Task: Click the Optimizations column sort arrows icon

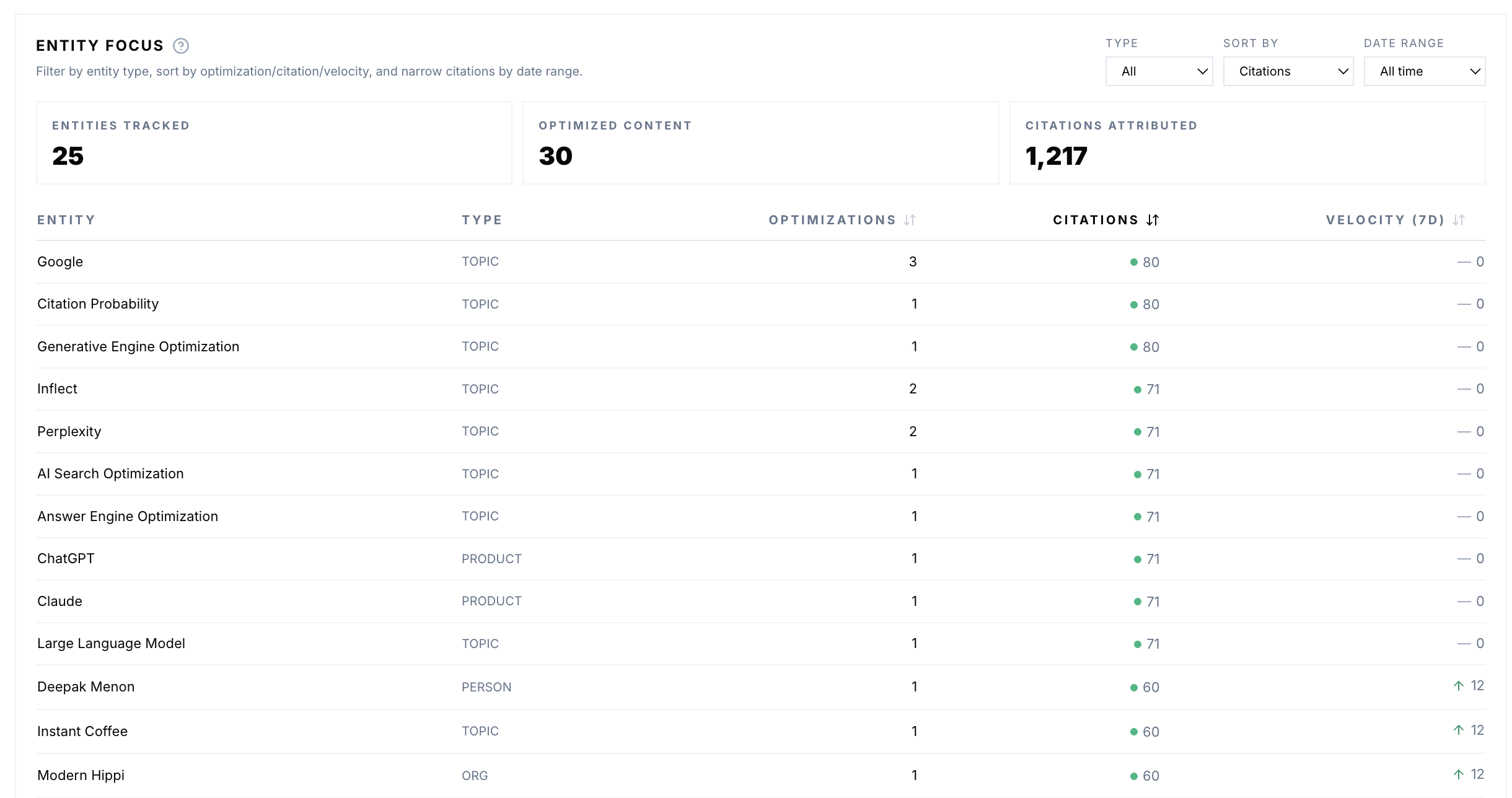Action: coord(910,220)
